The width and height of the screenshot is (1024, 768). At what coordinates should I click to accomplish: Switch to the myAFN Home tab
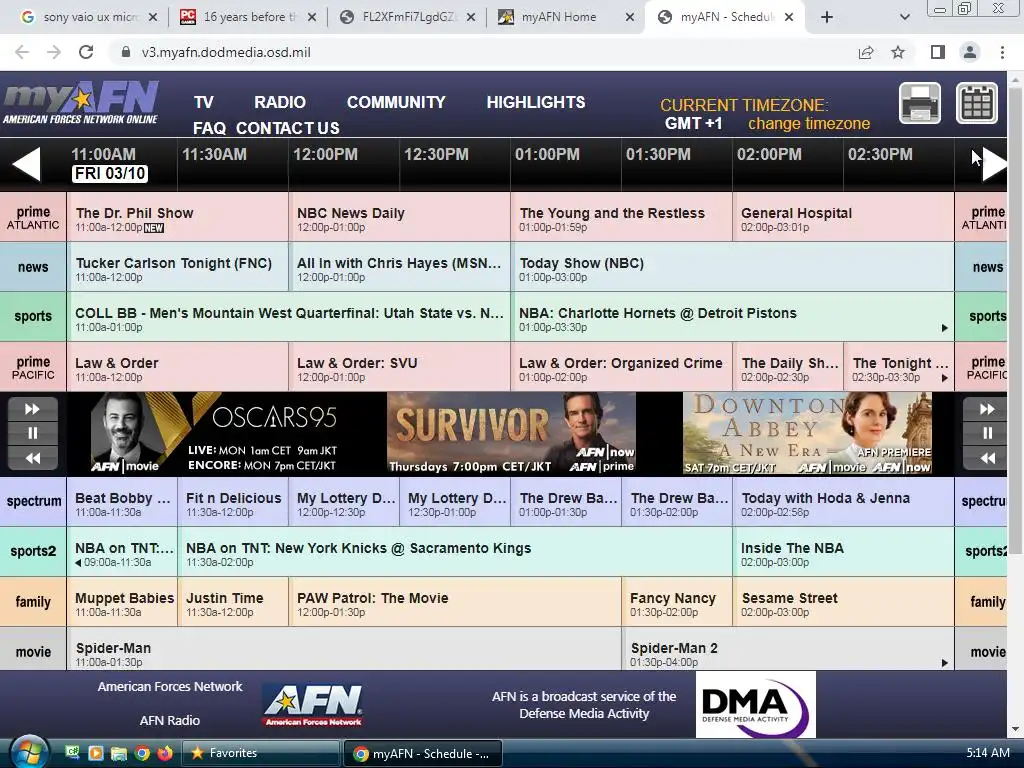[566, 17]
